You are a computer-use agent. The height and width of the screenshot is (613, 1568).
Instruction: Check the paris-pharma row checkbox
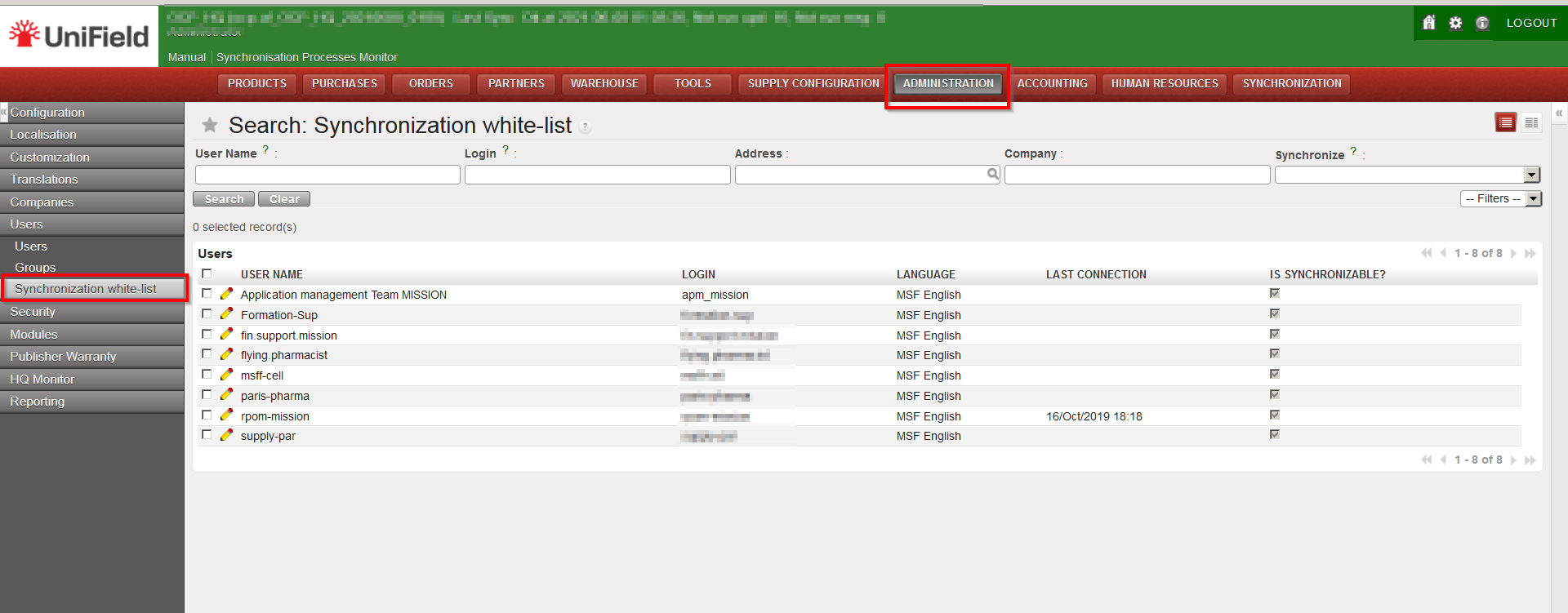point(207,394)
